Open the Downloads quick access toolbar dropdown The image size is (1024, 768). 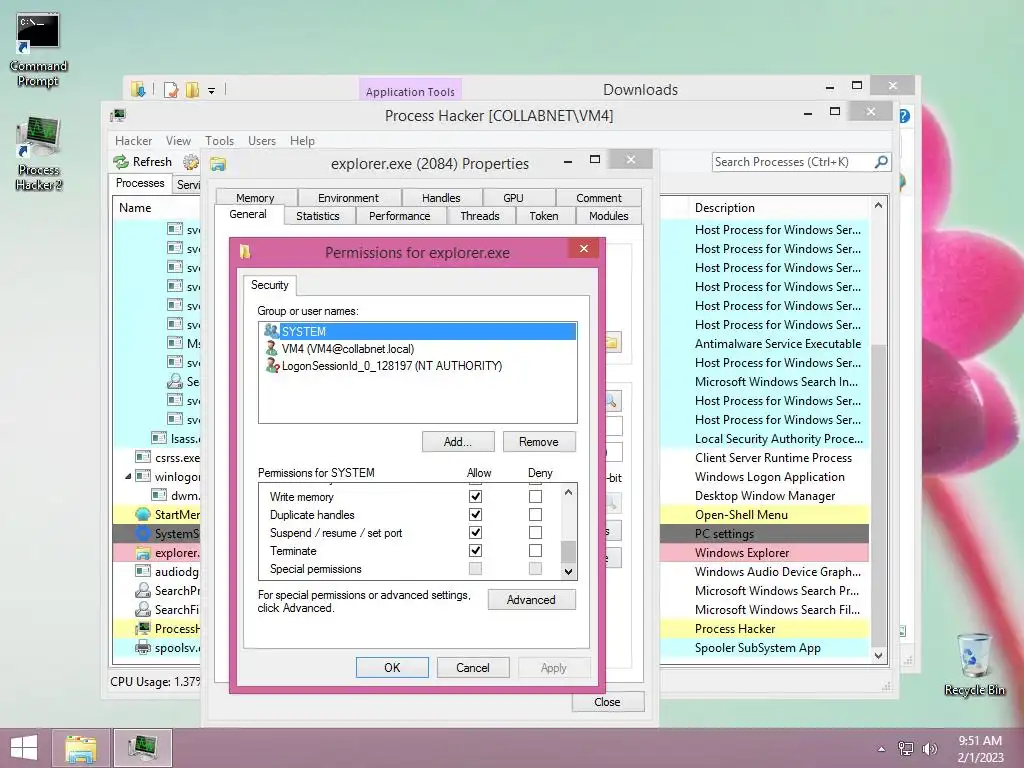click(212, 91)
